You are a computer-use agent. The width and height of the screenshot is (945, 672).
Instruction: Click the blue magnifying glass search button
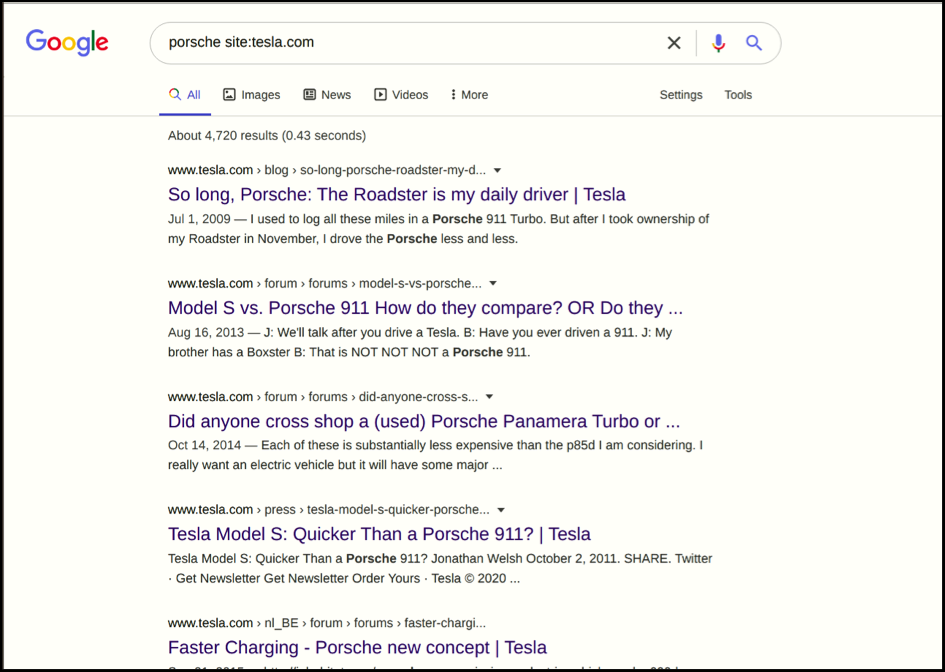754,43
